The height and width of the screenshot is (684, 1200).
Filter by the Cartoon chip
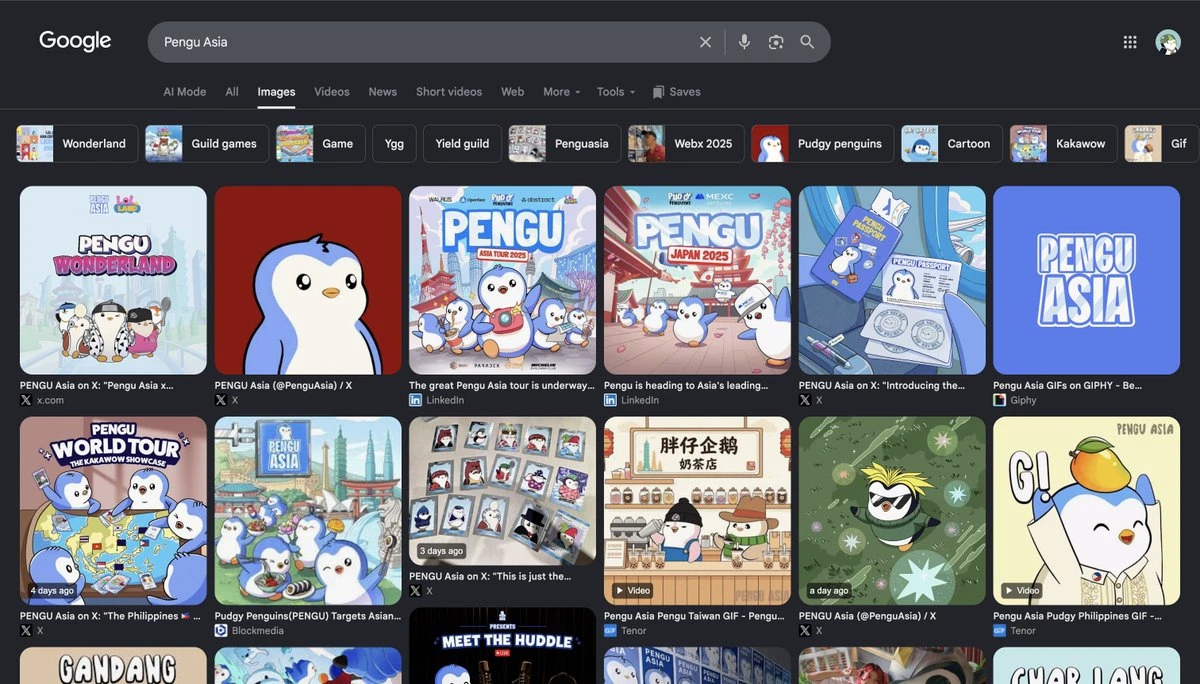point(952,144)
